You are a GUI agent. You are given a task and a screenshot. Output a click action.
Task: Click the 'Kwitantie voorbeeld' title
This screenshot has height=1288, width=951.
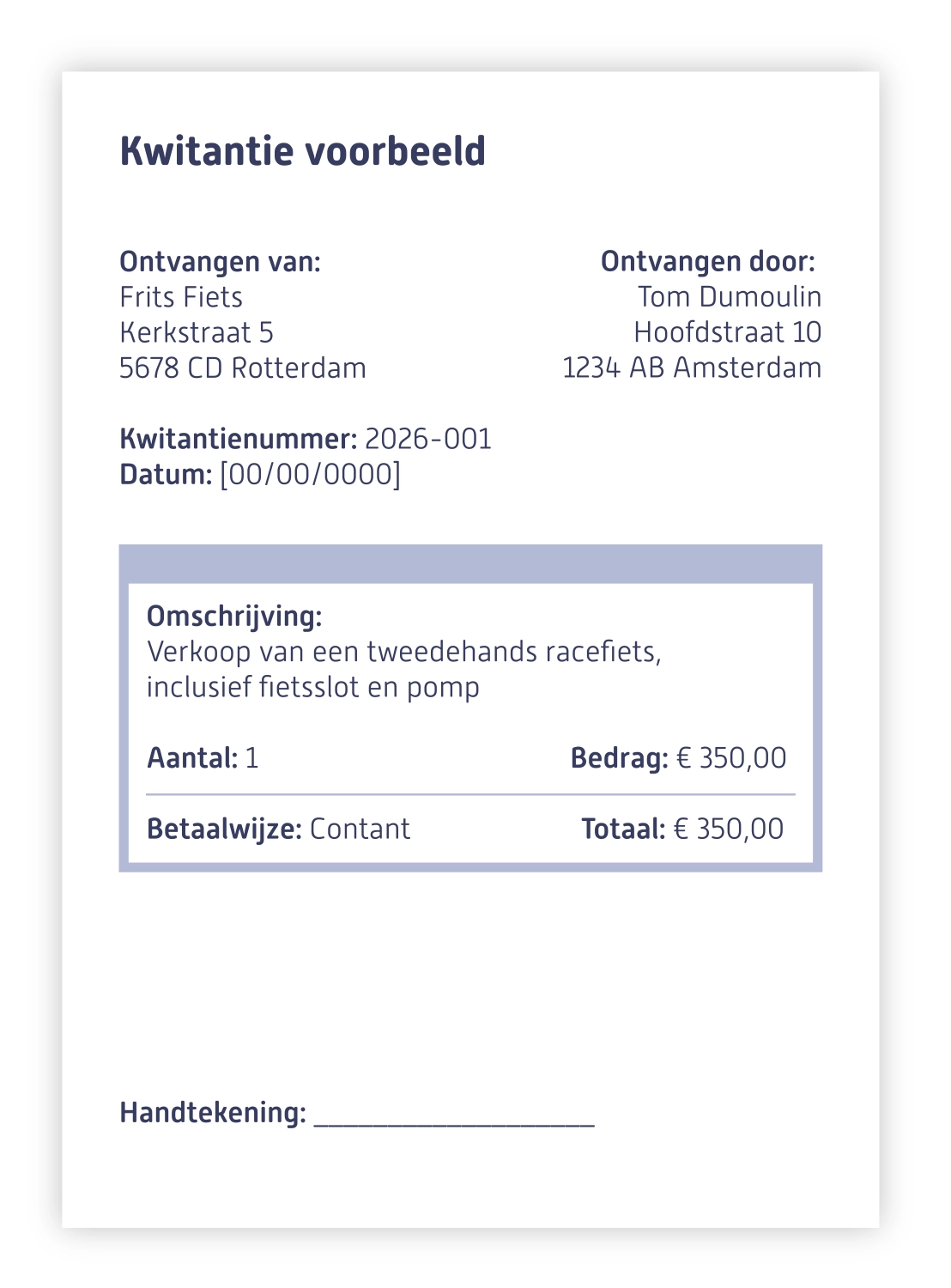click(303, 151)
